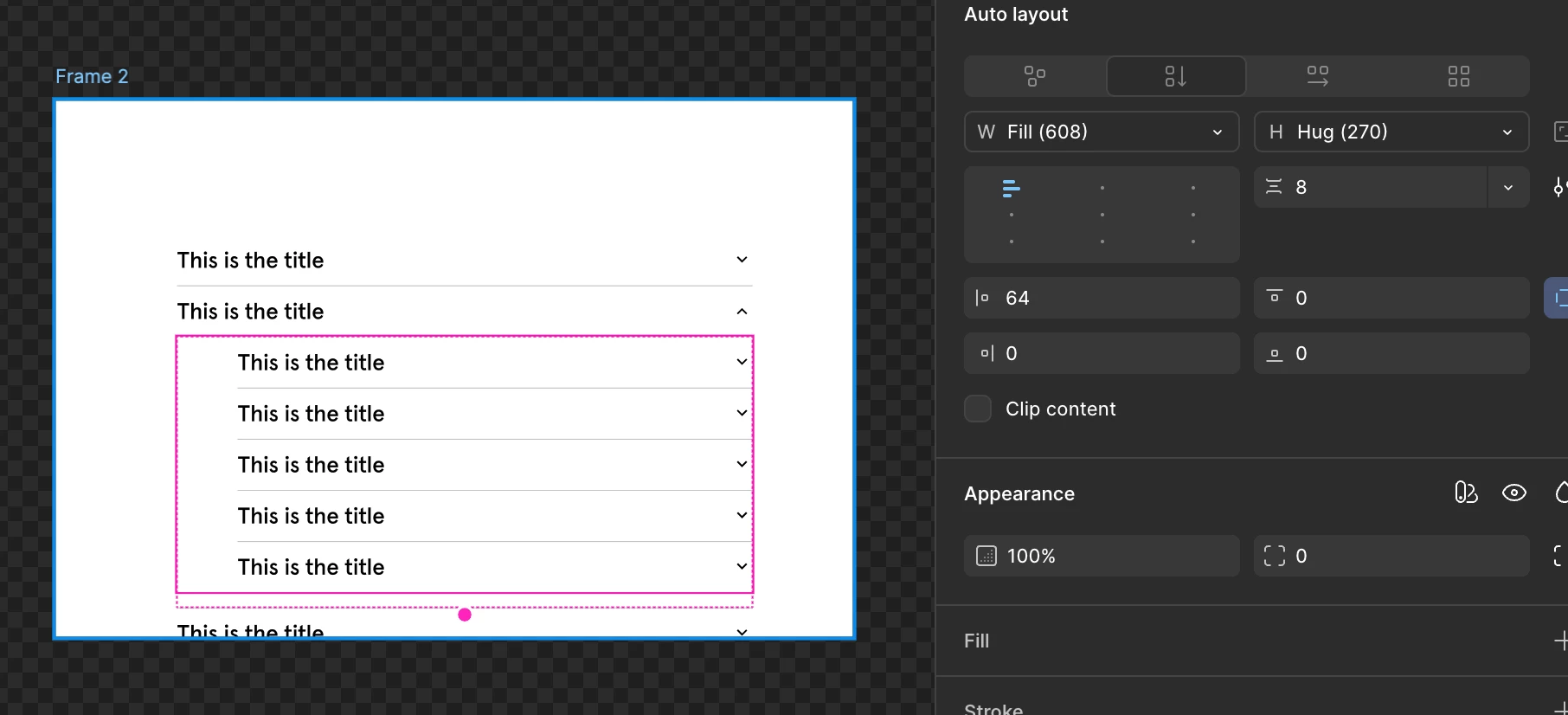This screenshot has height=715, width=1568.
Task: Edit the gap spacing value 8
Action: coord(1371,187)
